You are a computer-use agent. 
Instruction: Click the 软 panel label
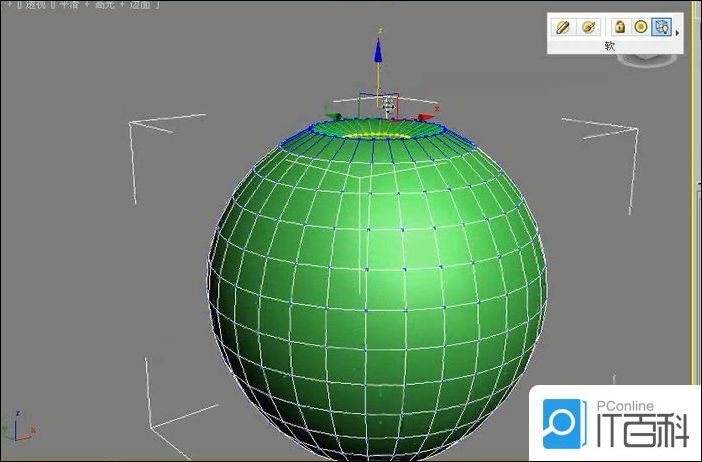point(609,46)
